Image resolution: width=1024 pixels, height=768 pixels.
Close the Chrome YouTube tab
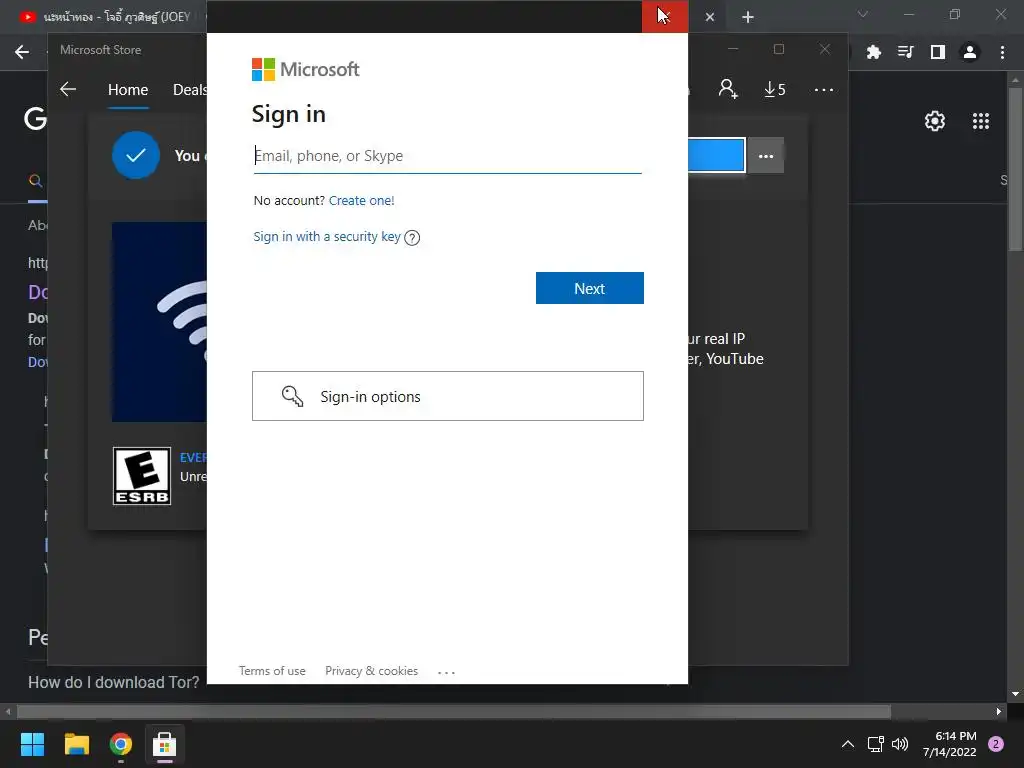point(710,17)
